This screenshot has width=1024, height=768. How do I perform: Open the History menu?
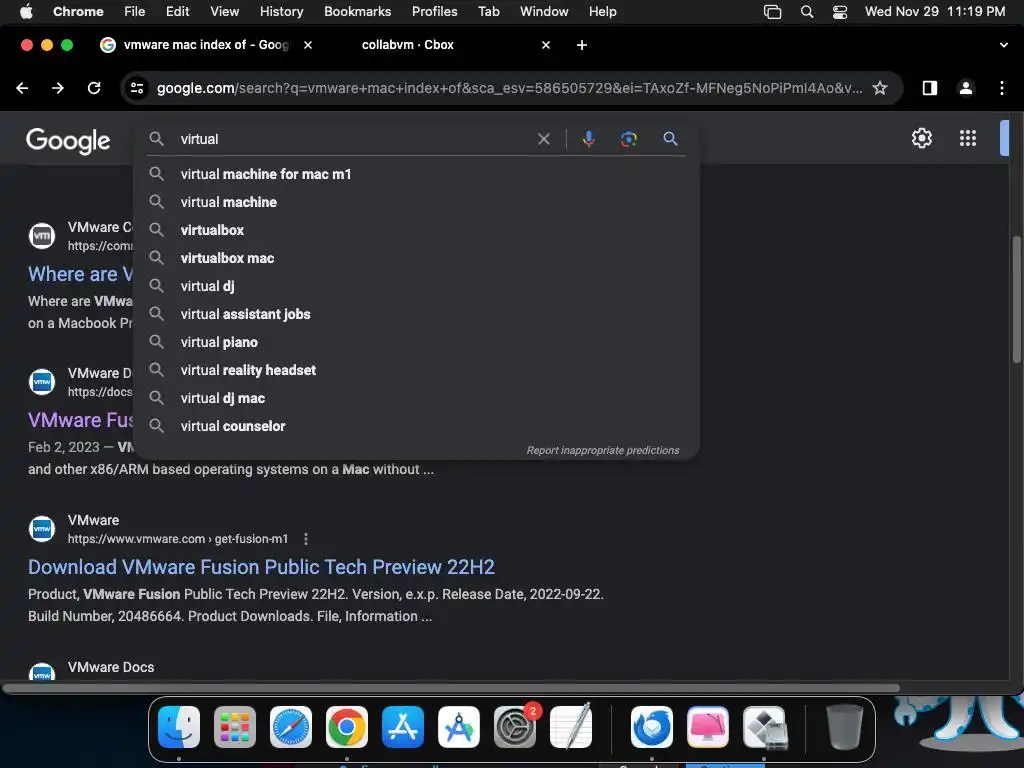pyautogui.click(x=281, y=11)
